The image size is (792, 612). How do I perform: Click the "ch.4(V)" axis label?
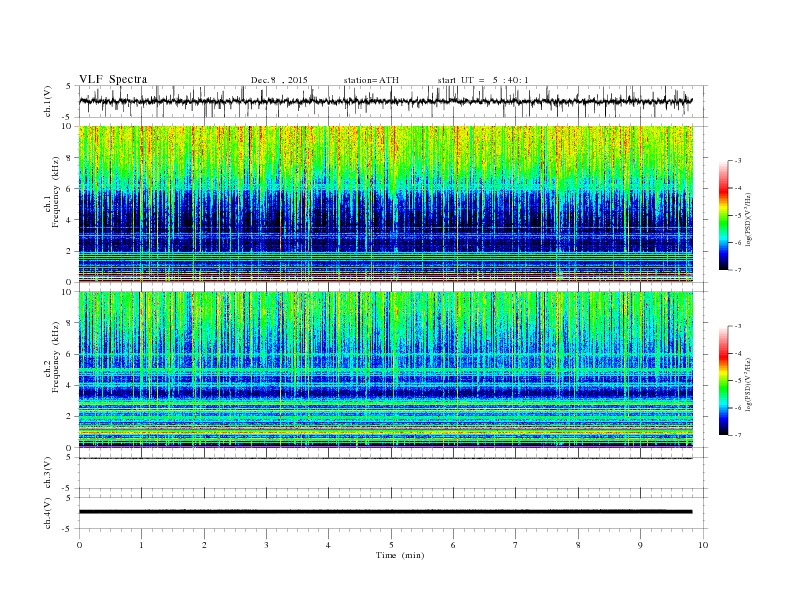coord(48,513)
